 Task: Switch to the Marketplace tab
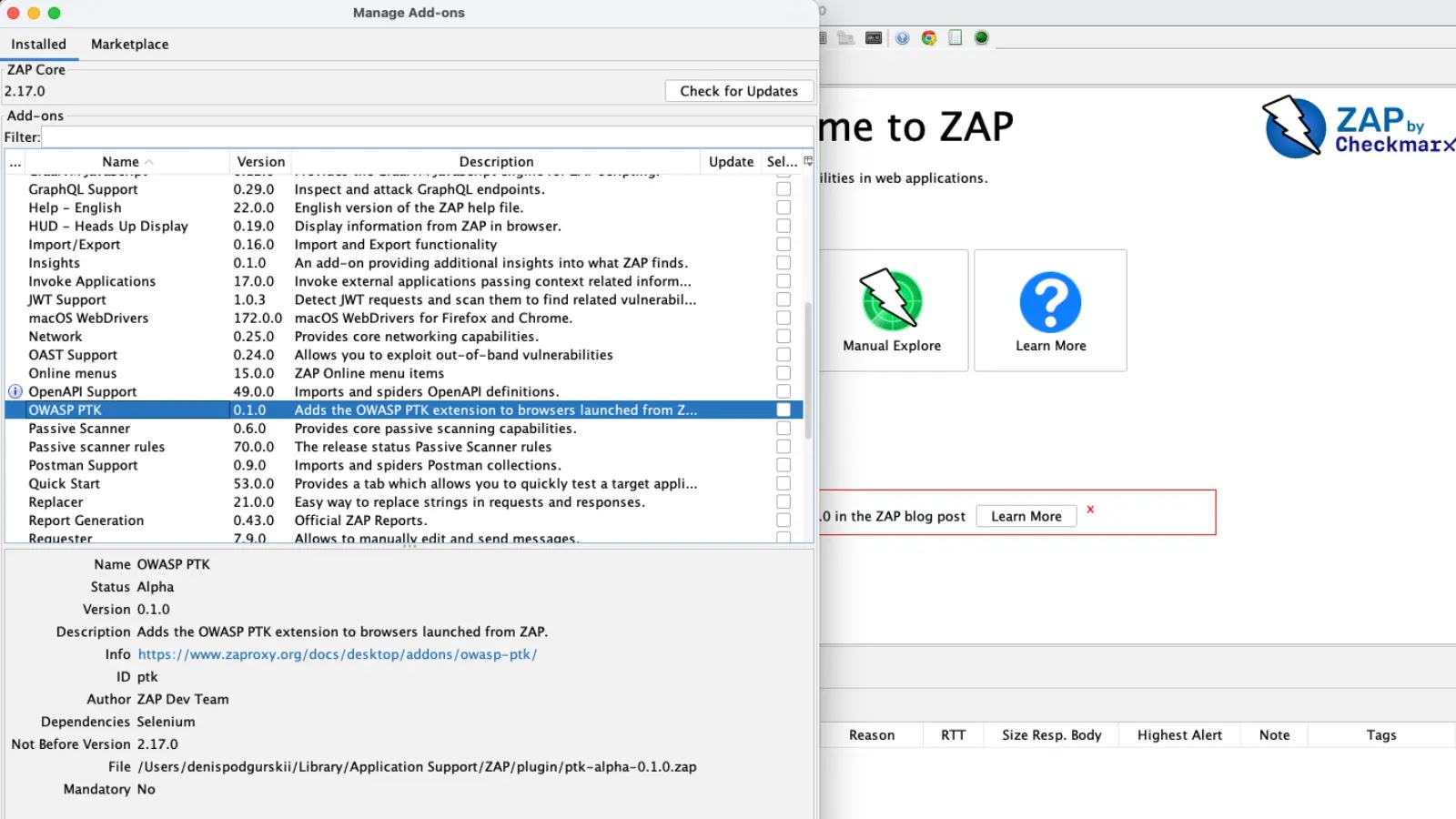129,44
